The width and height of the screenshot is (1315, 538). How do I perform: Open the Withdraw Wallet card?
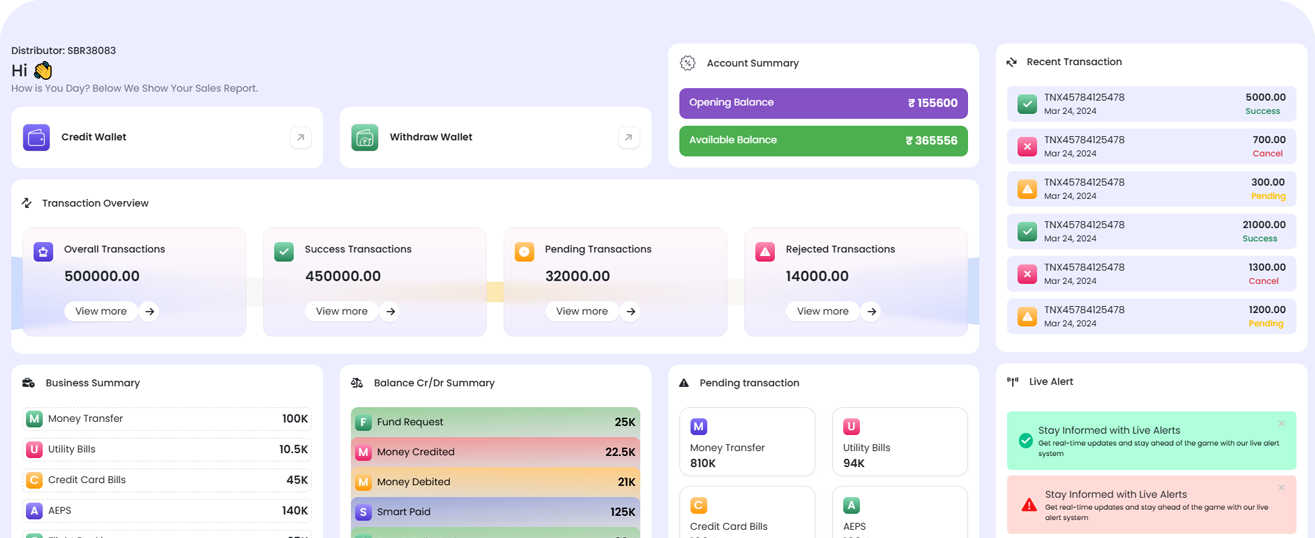click(495, 137)
